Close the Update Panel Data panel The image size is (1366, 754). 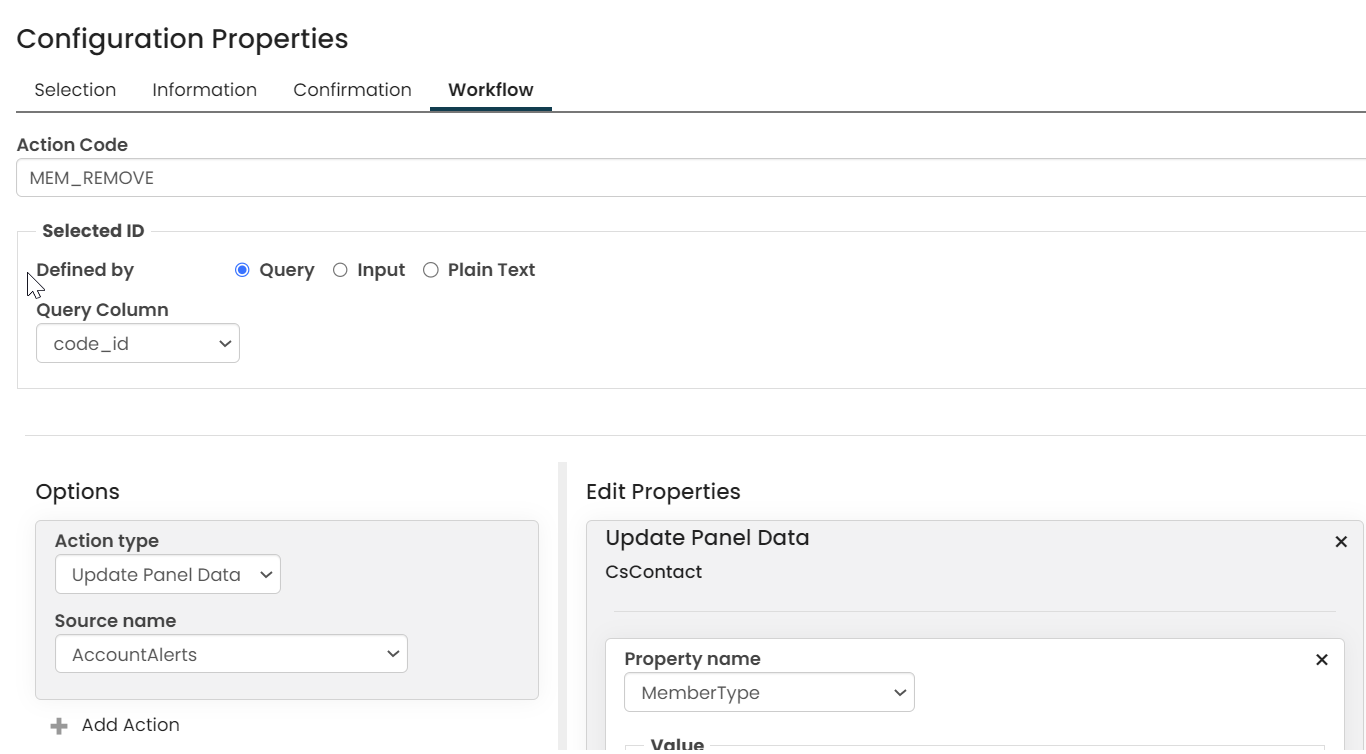(x=1341, y=542)
